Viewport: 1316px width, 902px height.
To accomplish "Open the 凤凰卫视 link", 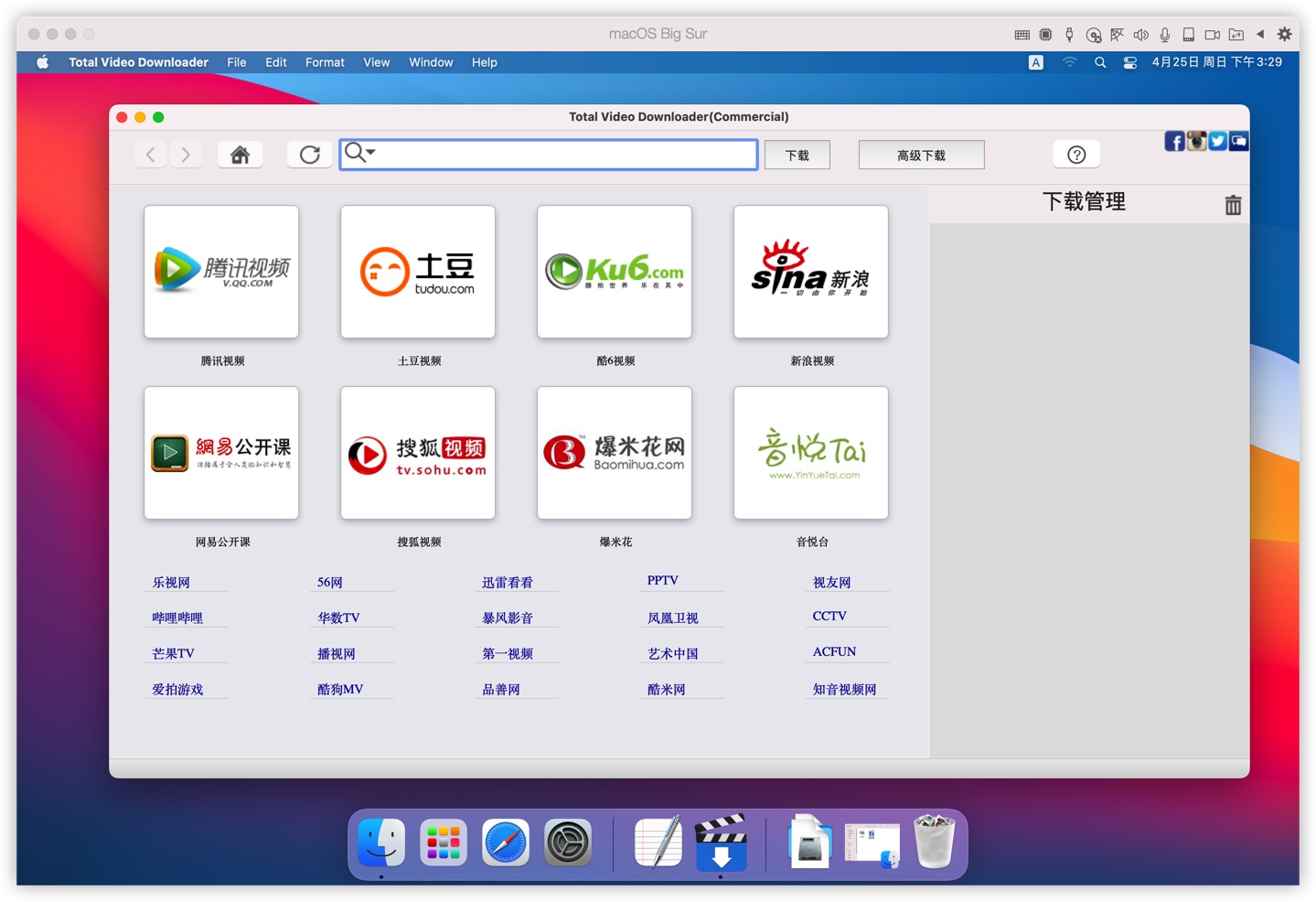I will point(673,618).
